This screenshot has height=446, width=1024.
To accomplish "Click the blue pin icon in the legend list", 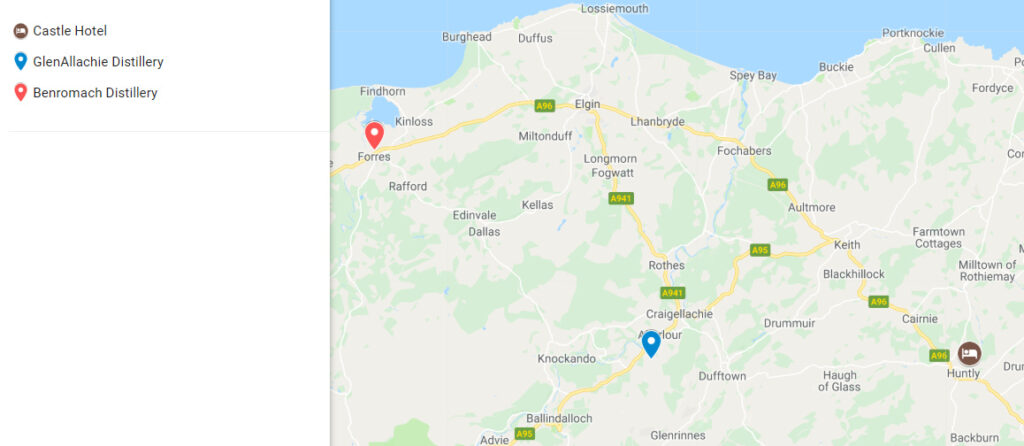I will tap(21, 62).
